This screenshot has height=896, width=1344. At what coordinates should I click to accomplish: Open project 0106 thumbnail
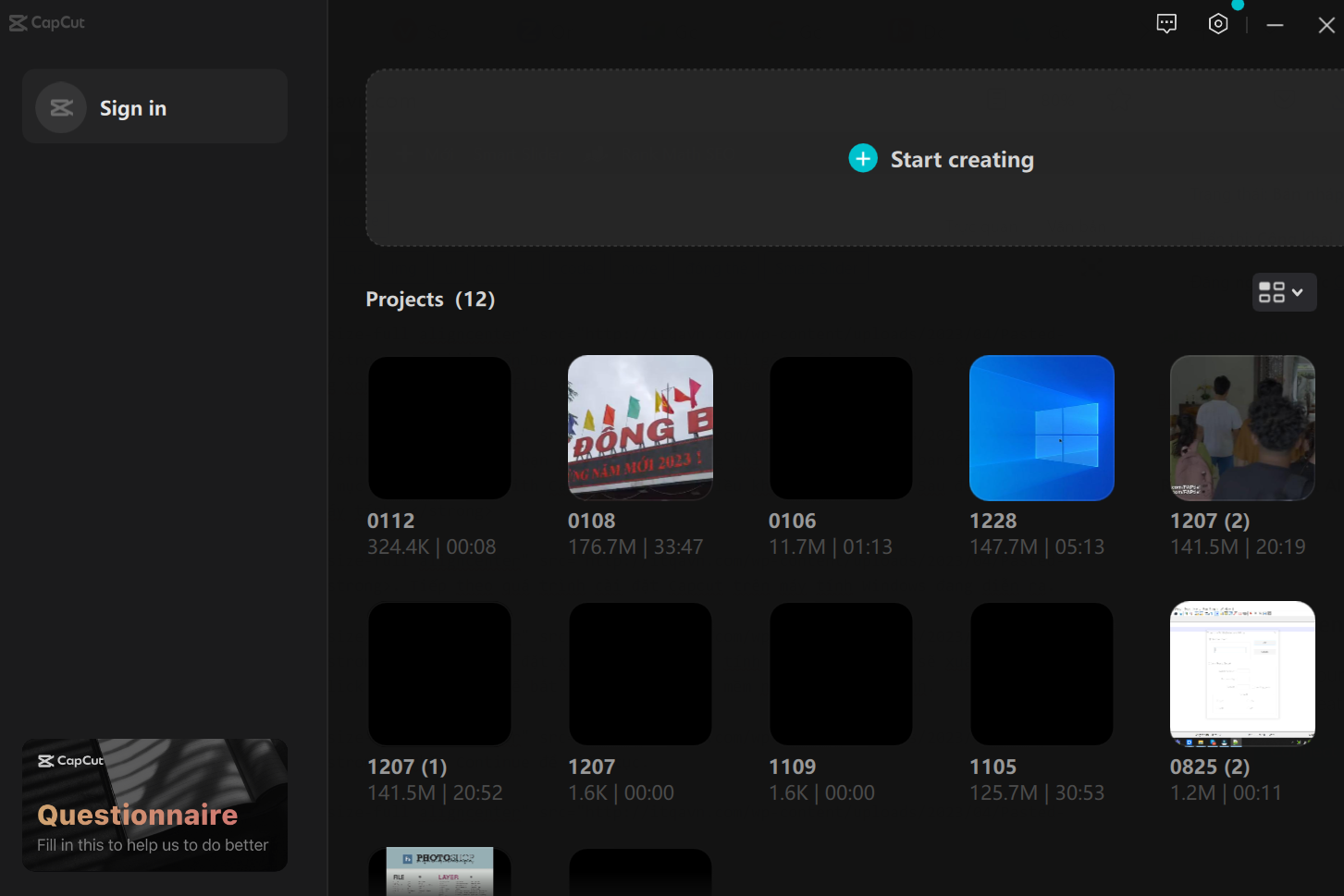point(841,428)
